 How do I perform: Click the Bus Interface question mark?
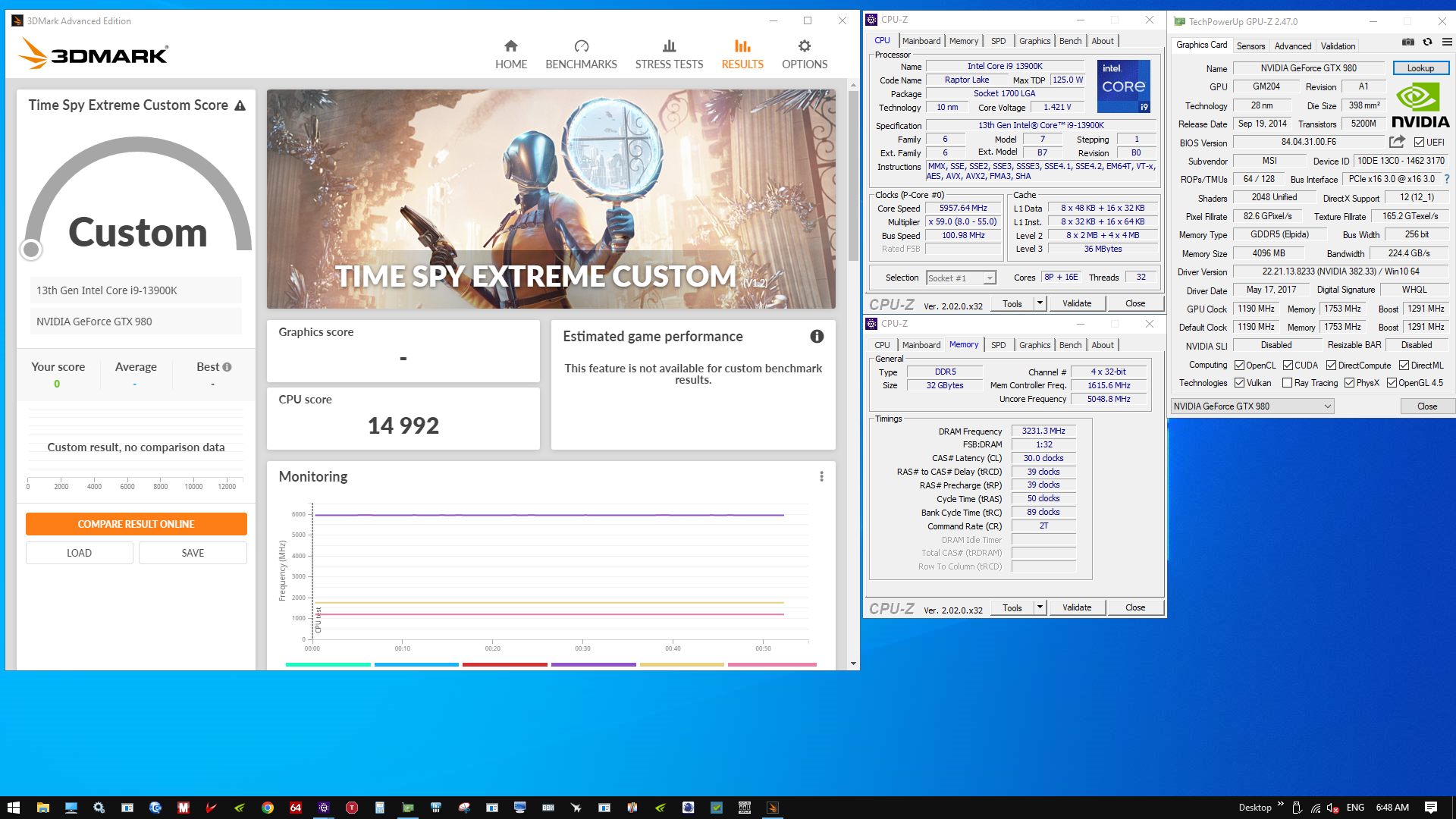click(x=1447, y=179)
